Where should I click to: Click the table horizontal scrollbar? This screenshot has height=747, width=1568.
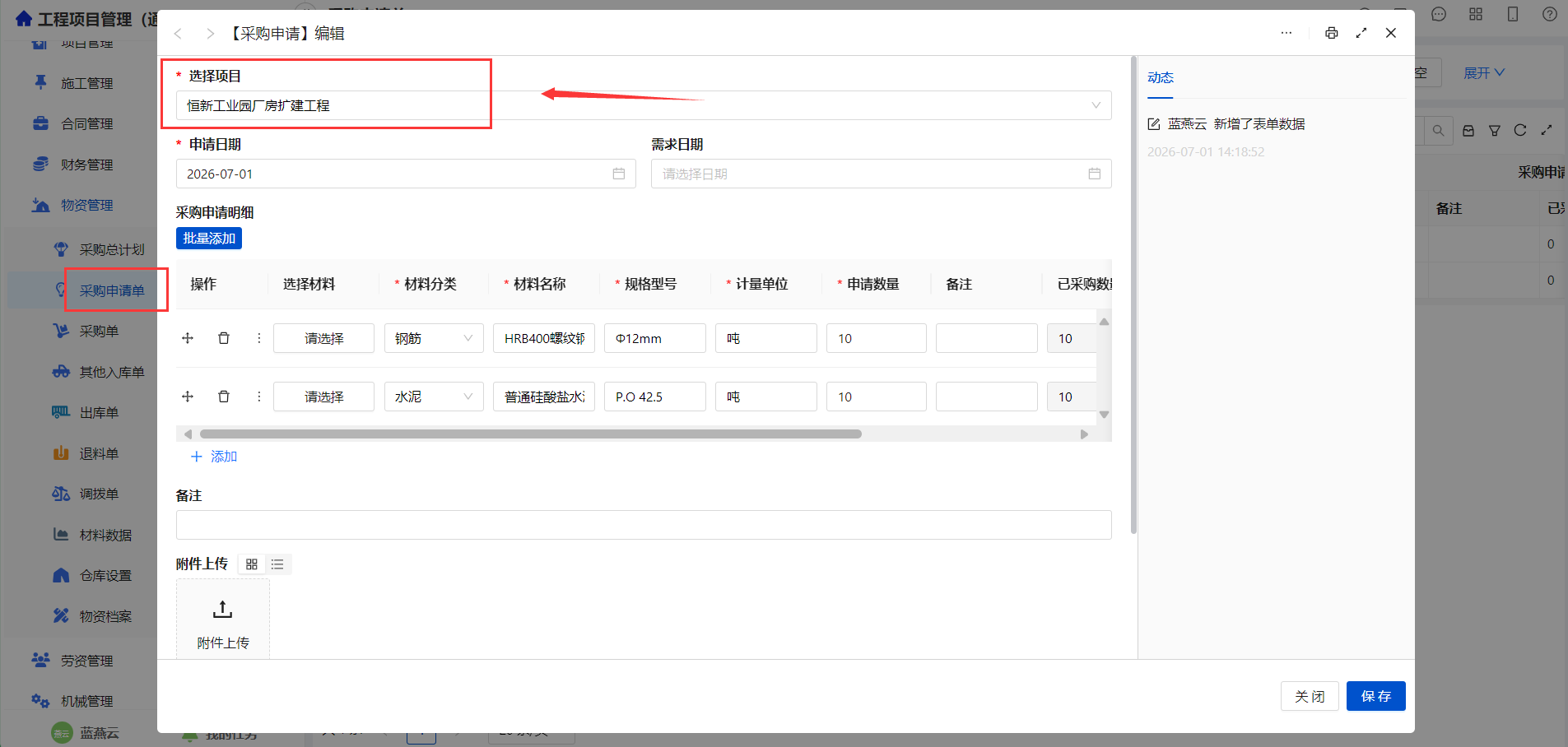tap(531, 434)
